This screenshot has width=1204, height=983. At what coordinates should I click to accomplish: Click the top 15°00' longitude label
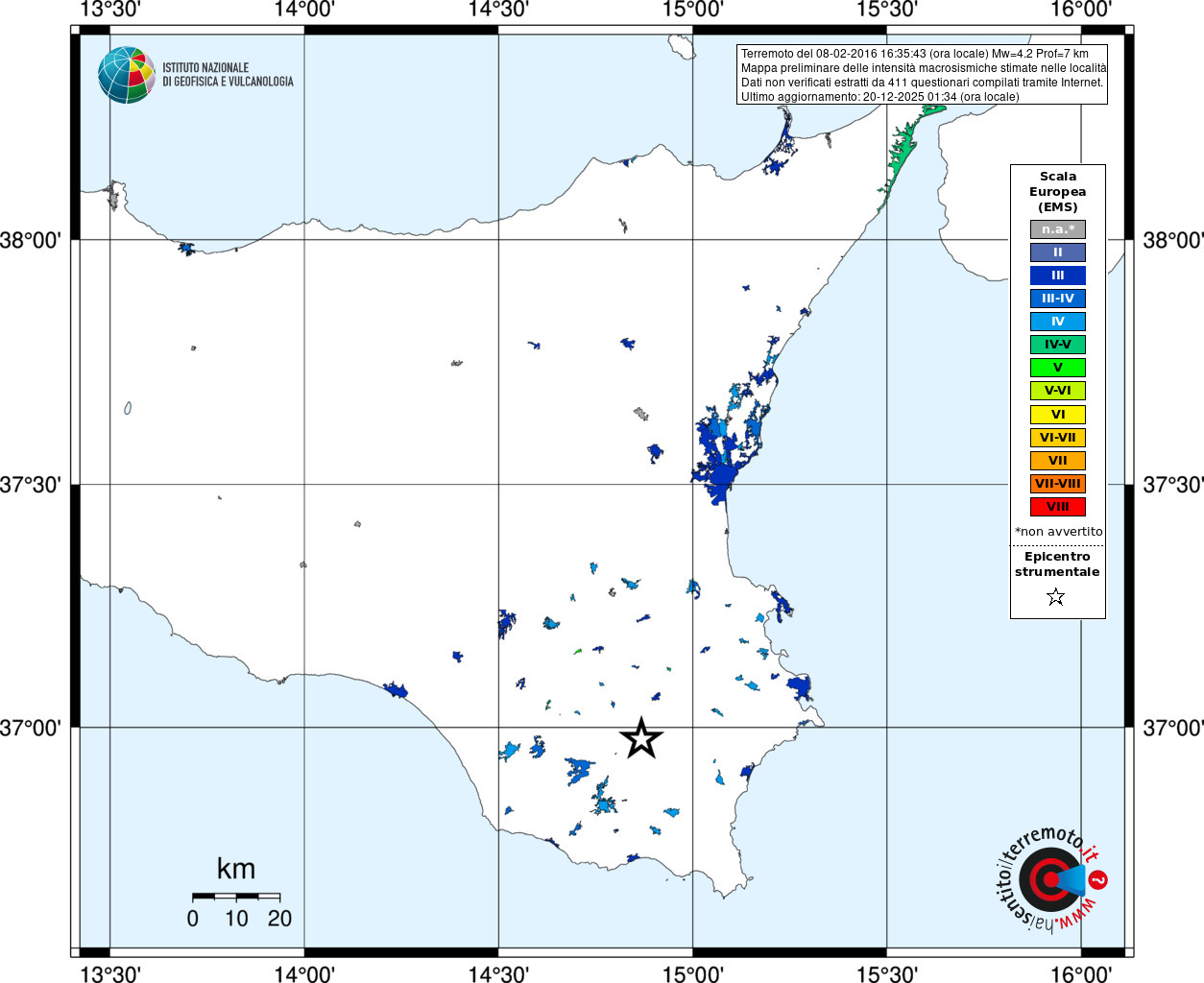tap(693, 10)
